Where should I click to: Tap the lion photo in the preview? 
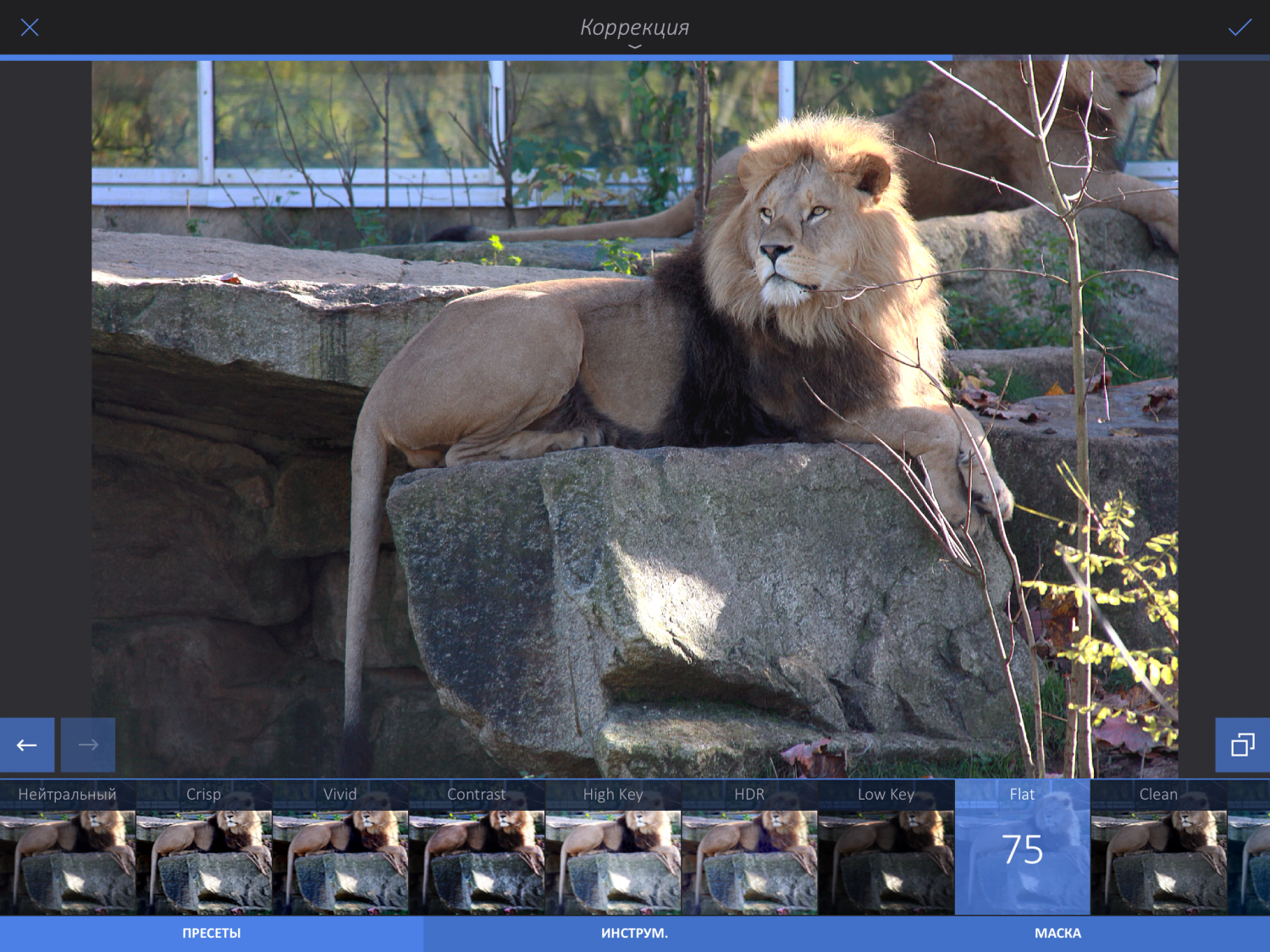click(635, 419)
